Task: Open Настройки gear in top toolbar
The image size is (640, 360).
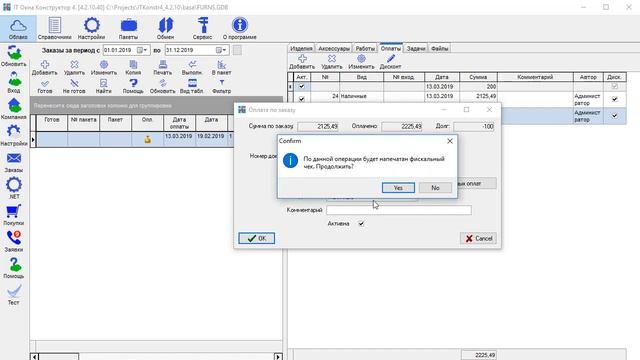Action: coord(91,29)
